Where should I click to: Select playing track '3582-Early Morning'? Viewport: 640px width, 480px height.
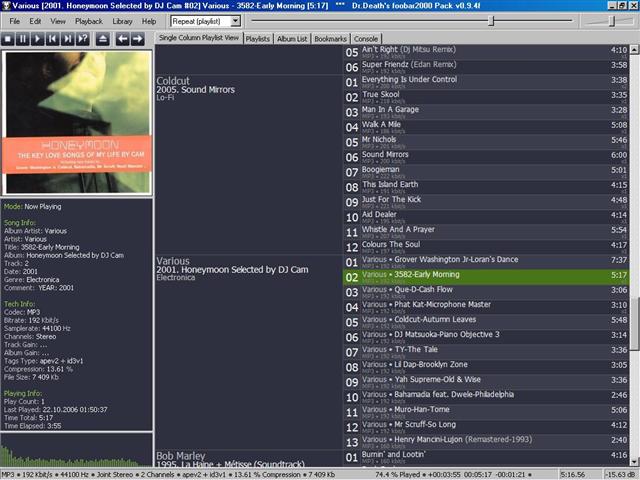(486, 277)
